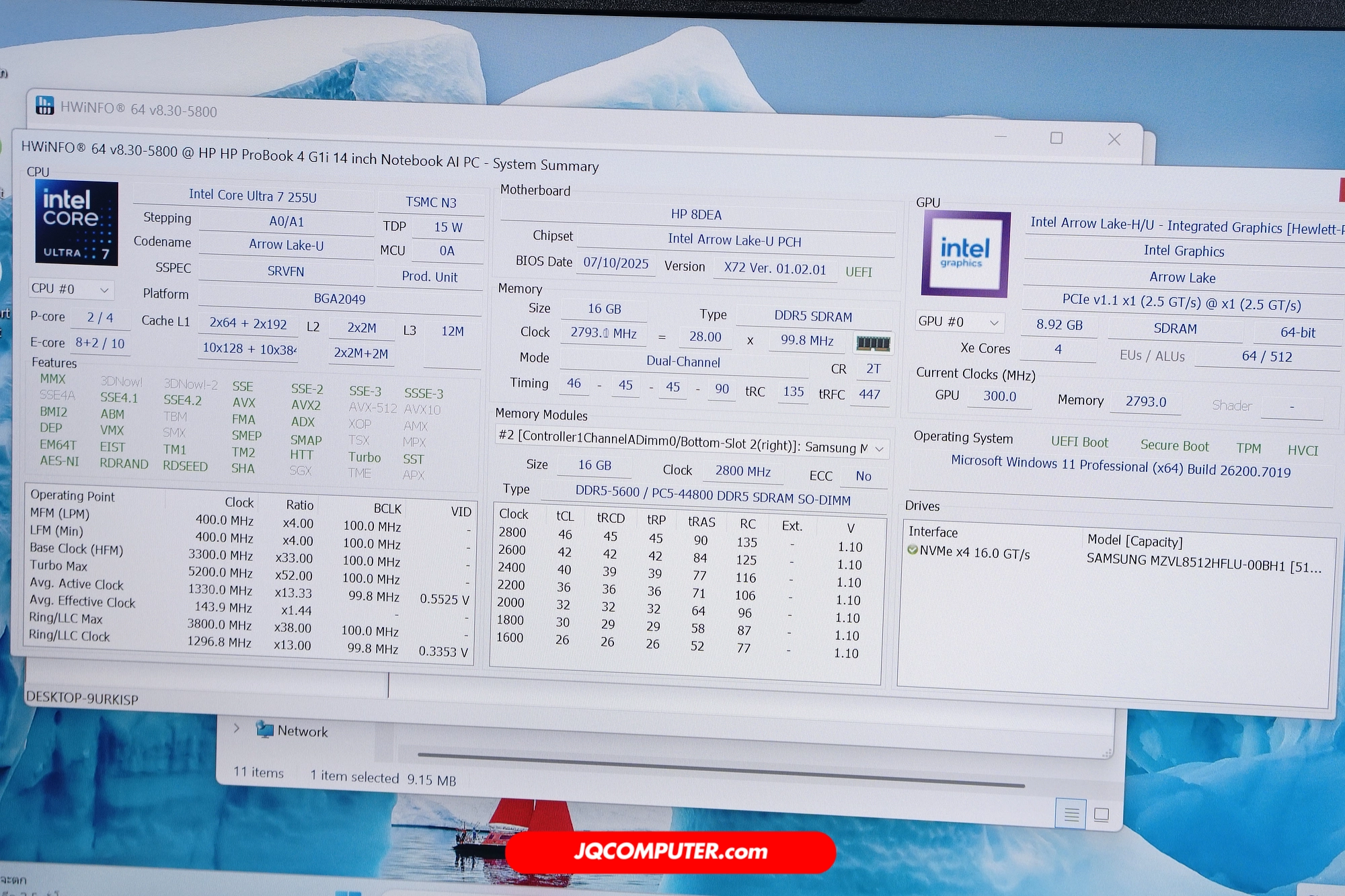Image resolution: width=1345 pixels, height=896 pixels.
Task: Click the Intel Core Ultra 7 logo
Action: tap(77, 222)
